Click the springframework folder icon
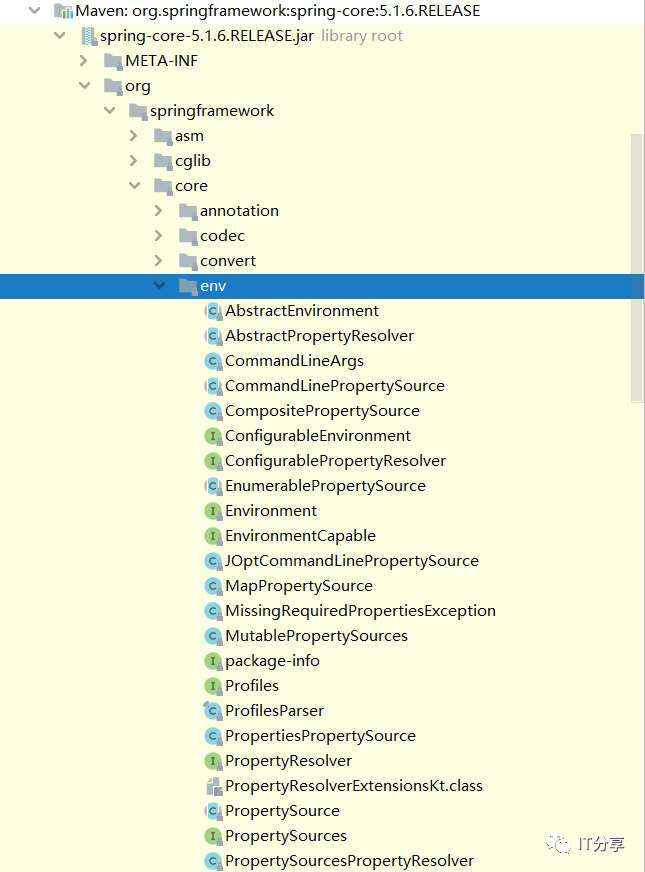This screenshot has width=645, height=872. [x=138, y=111]
